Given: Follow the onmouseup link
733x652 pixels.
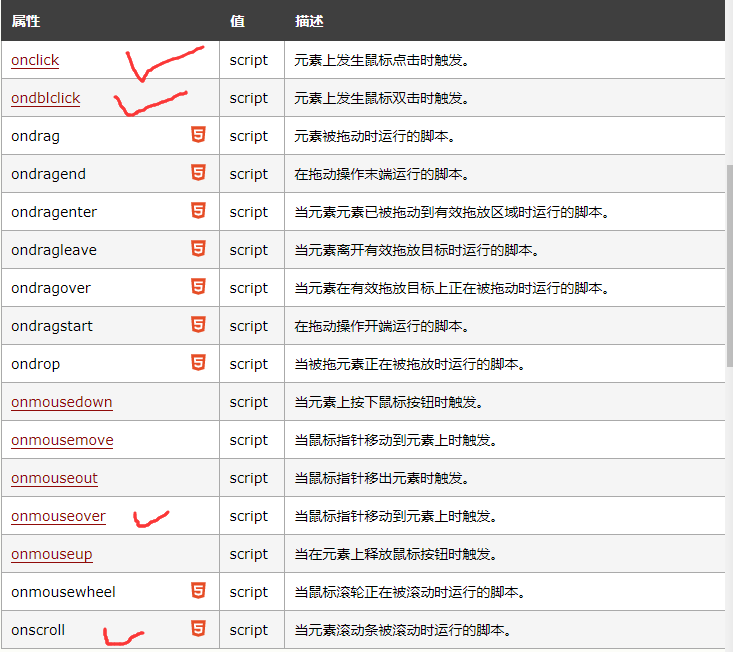Looking at the screenshot, I should point(52,554).
